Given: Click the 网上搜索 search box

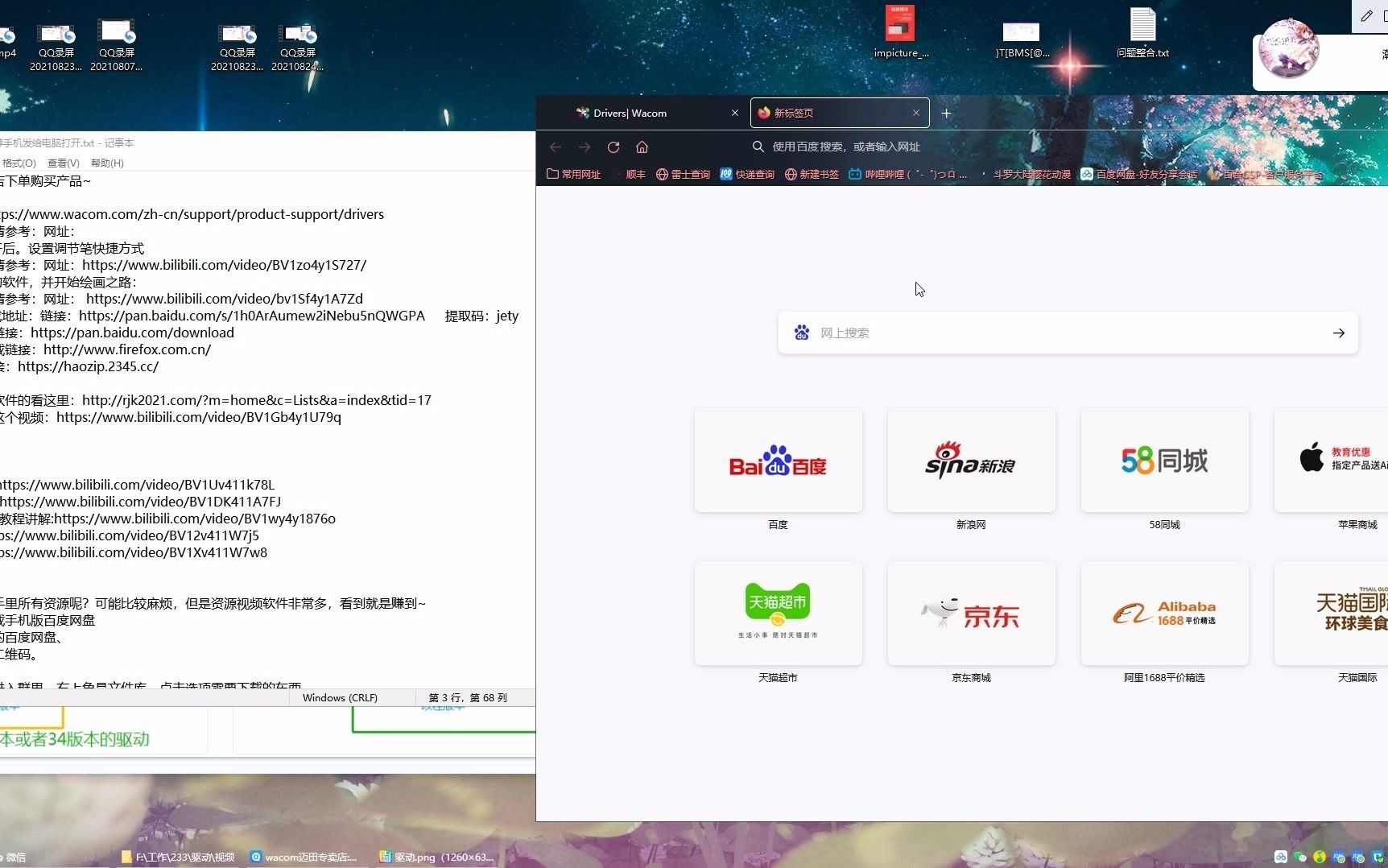Looking at the screenshot, I should (x=1068, y=333).
